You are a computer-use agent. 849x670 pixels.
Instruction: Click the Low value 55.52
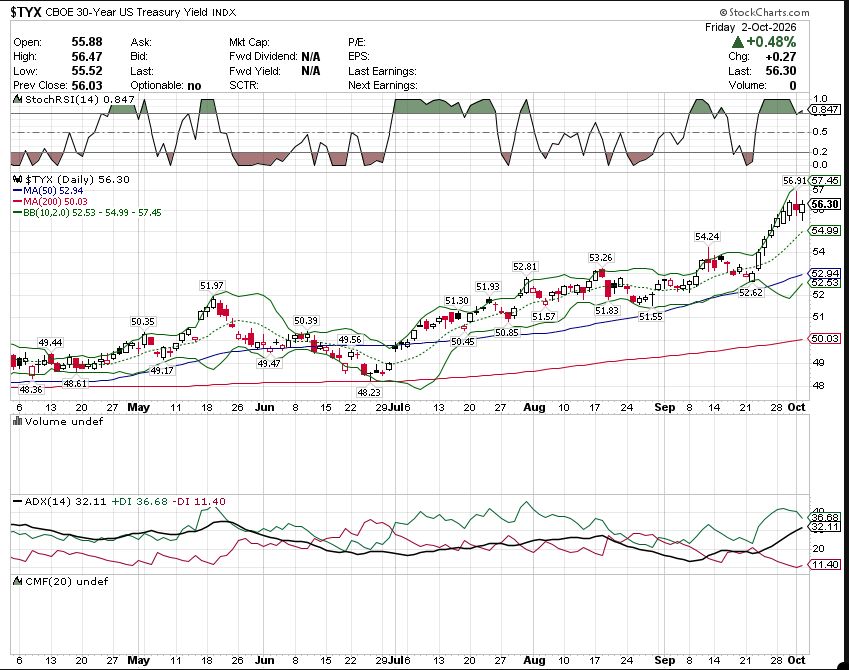[x=87, y=70]
